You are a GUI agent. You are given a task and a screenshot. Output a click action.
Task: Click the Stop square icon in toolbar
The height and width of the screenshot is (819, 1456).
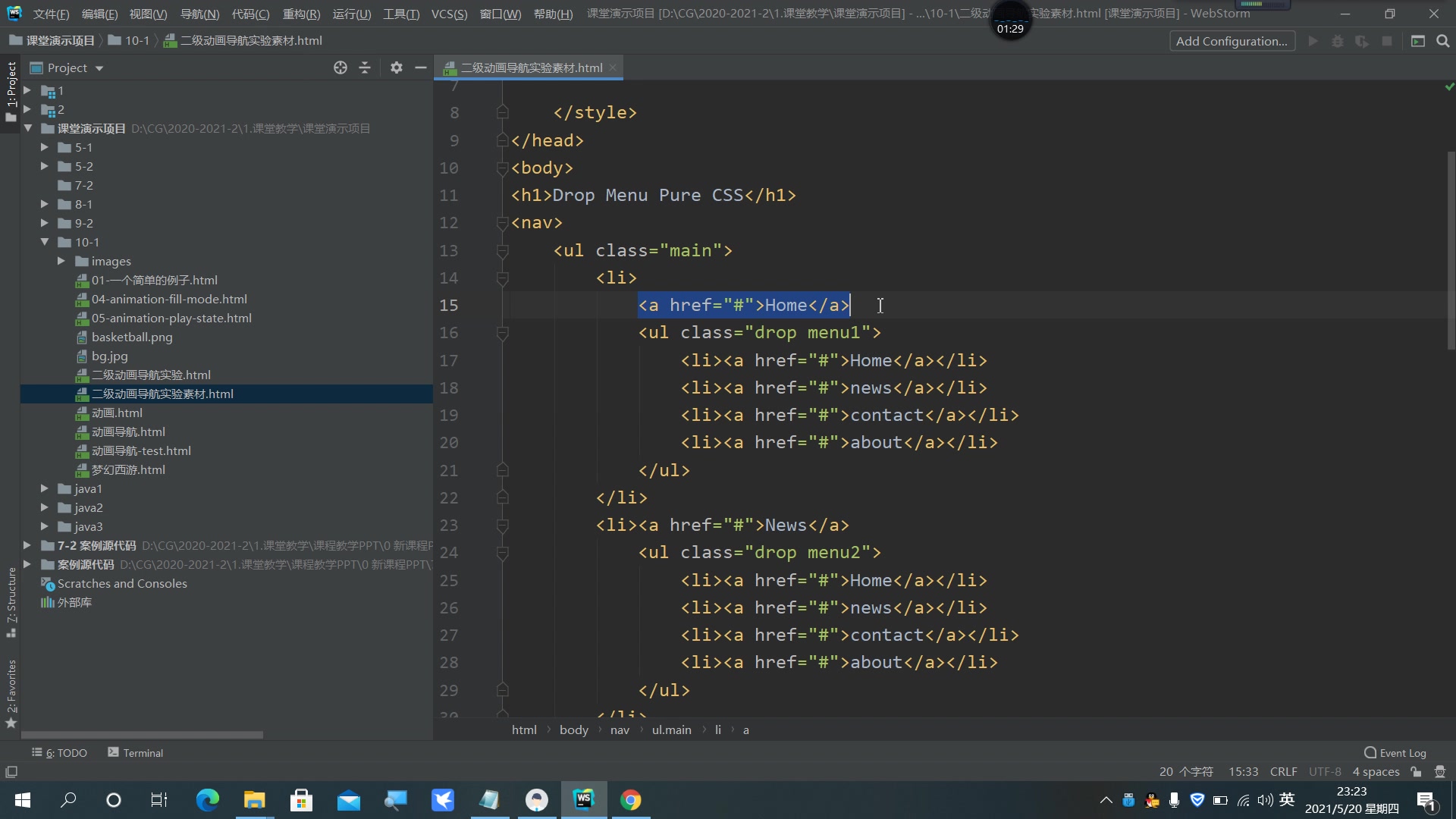coord(1387,41)
